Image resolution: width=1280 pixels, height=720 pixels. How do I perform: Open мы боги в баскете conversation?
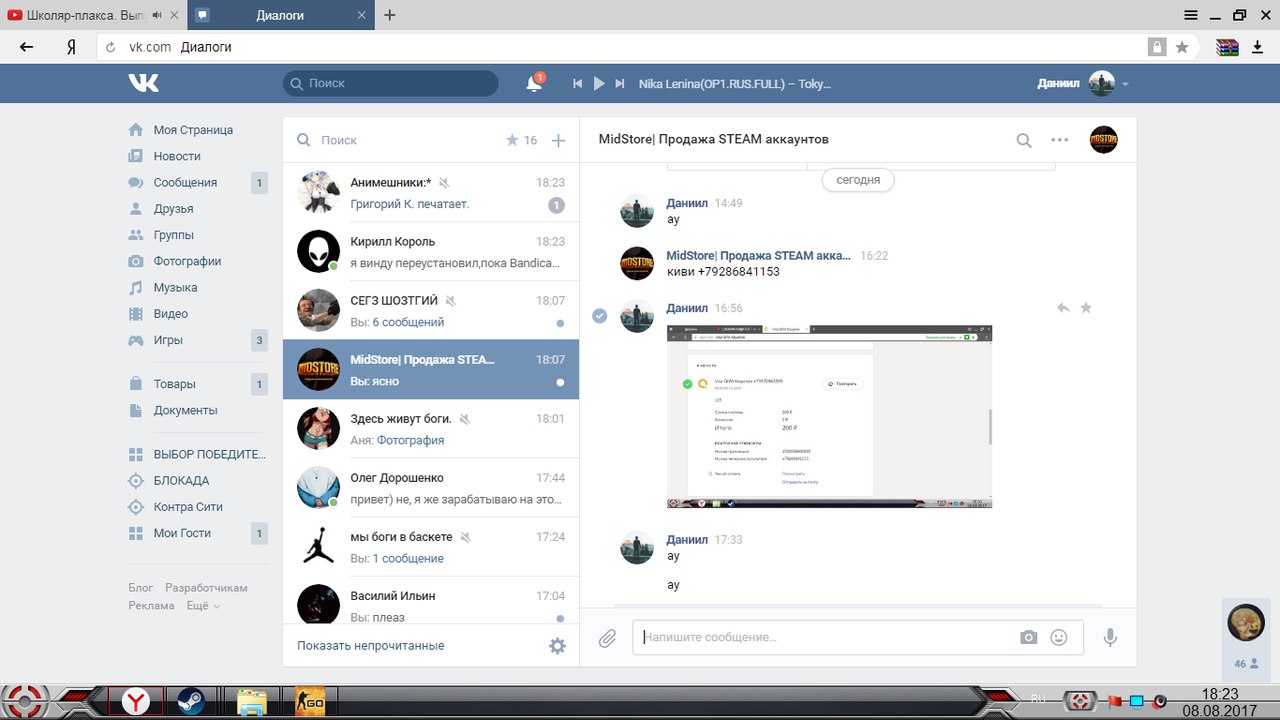(431, 547)
